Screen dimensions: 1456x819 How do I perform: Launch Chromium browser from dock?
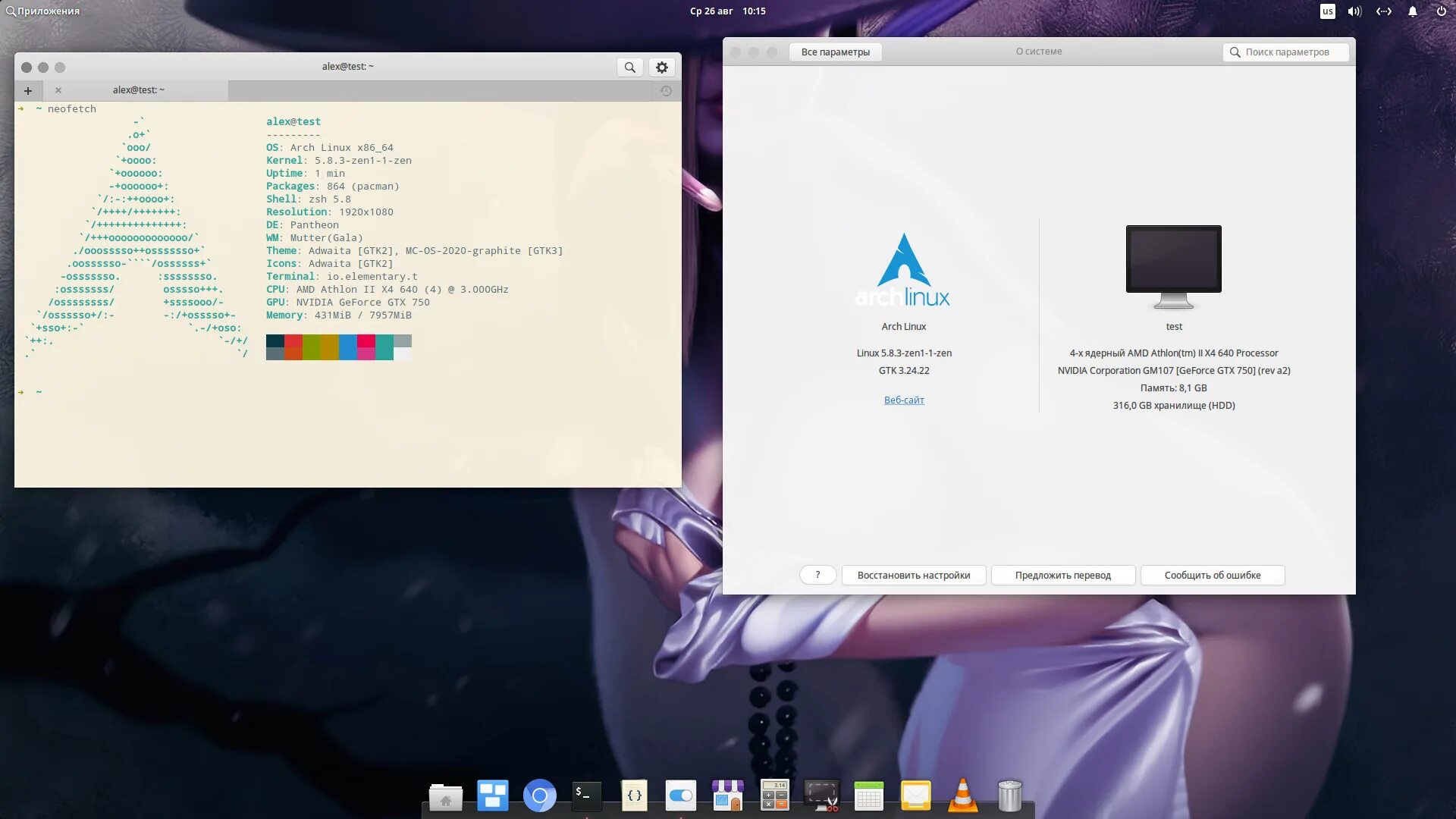point(539,795)
